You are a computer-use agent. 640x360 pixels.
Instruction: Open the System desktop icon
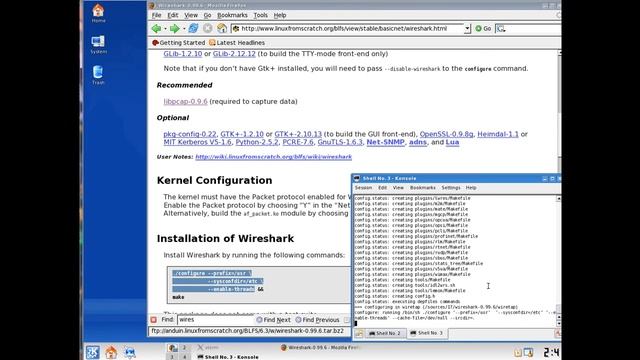98,44
